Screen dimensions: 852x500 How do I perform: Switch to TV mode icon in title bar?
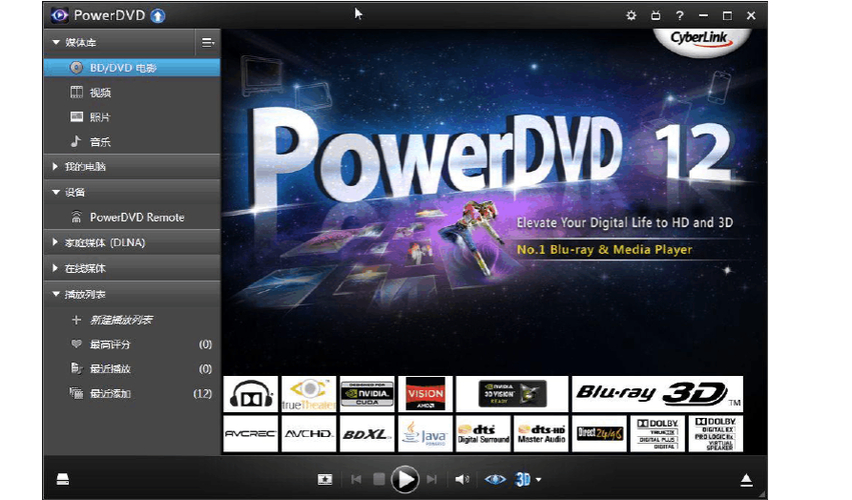(656, 16)
